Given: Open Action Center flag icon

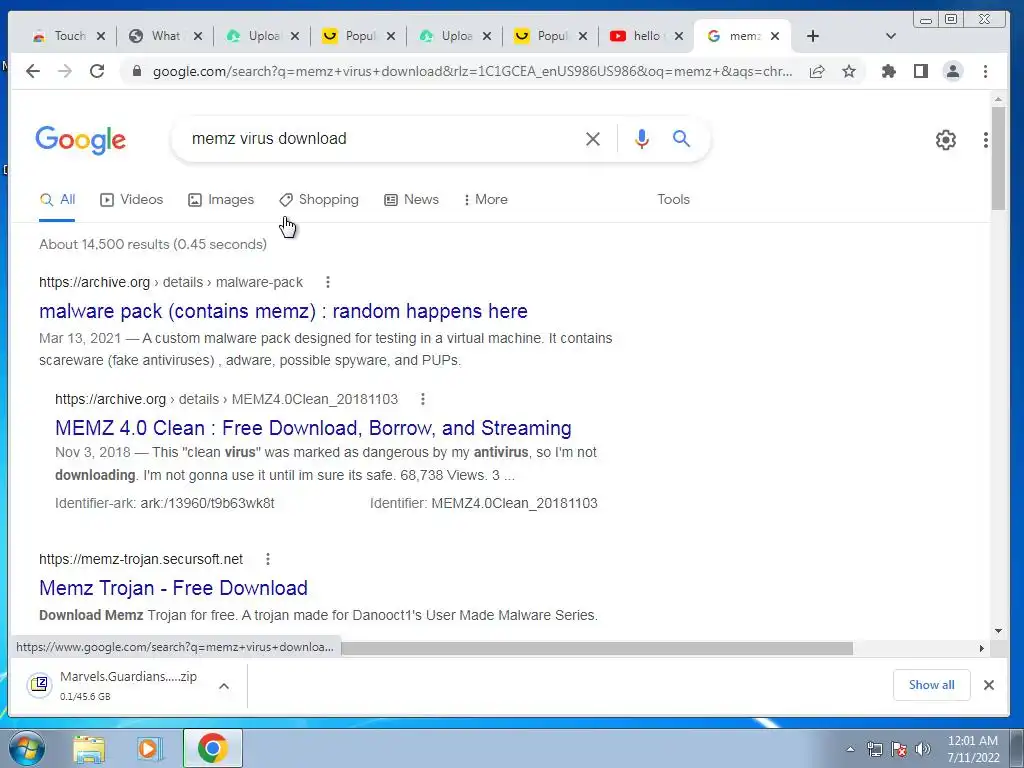Looking at the screenshot, I should coord(899,749).
